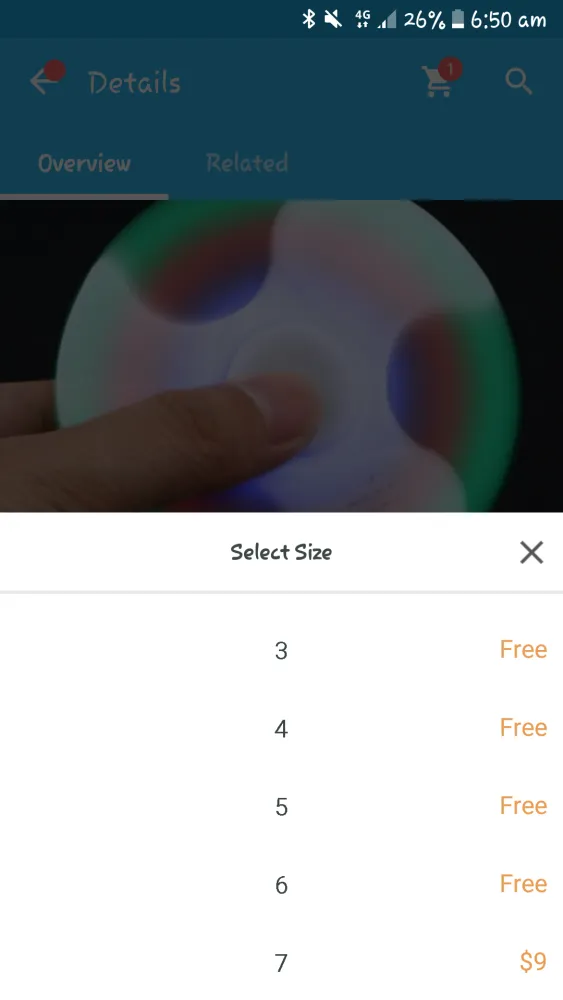This screenshot has width=563, height=1000.
Task: Tap the Details page title
Action: pyautogui.click(x=135, y=83)
